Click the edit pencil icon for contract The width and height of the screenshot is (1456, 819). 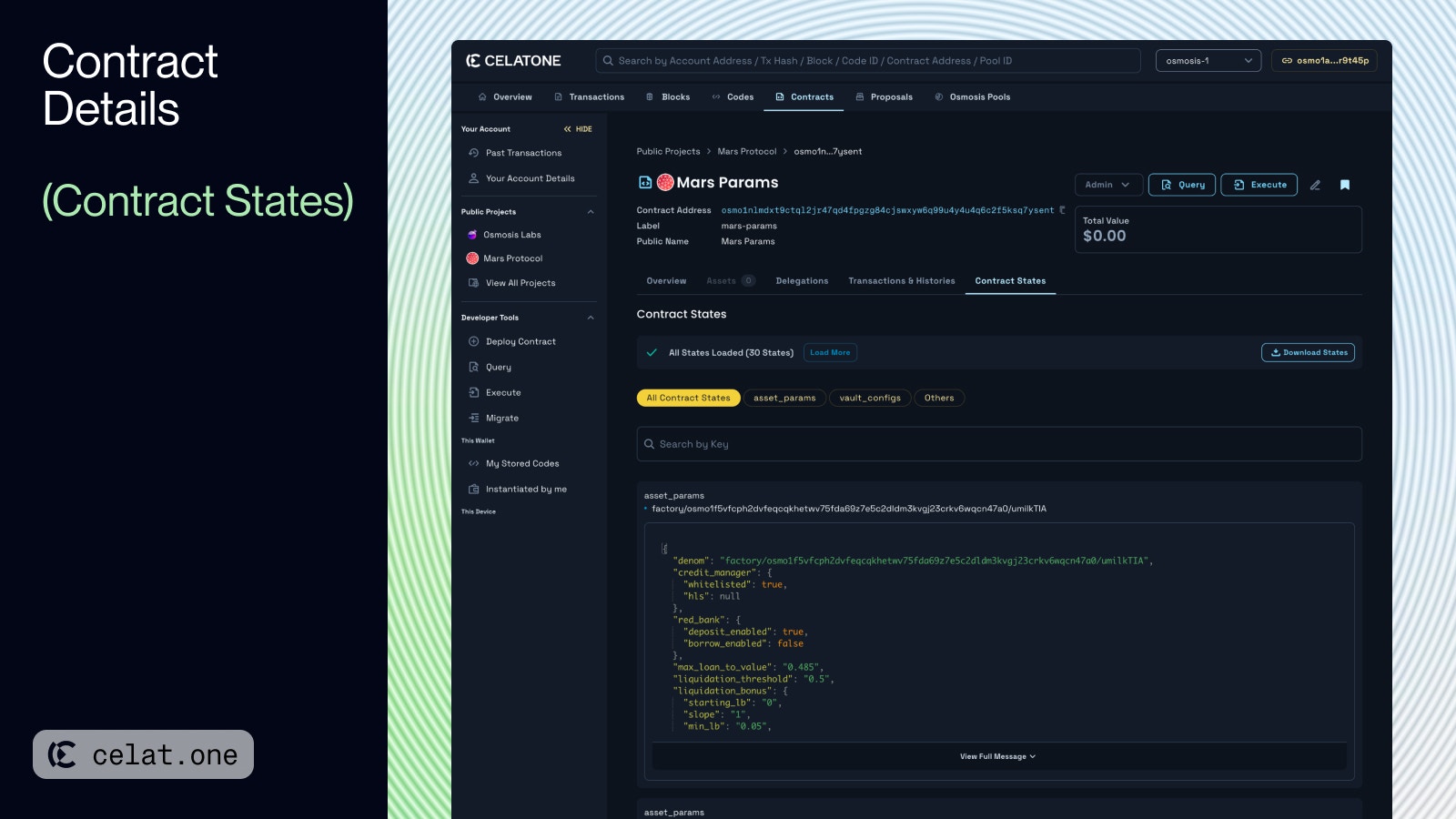tap(1315, 185)
